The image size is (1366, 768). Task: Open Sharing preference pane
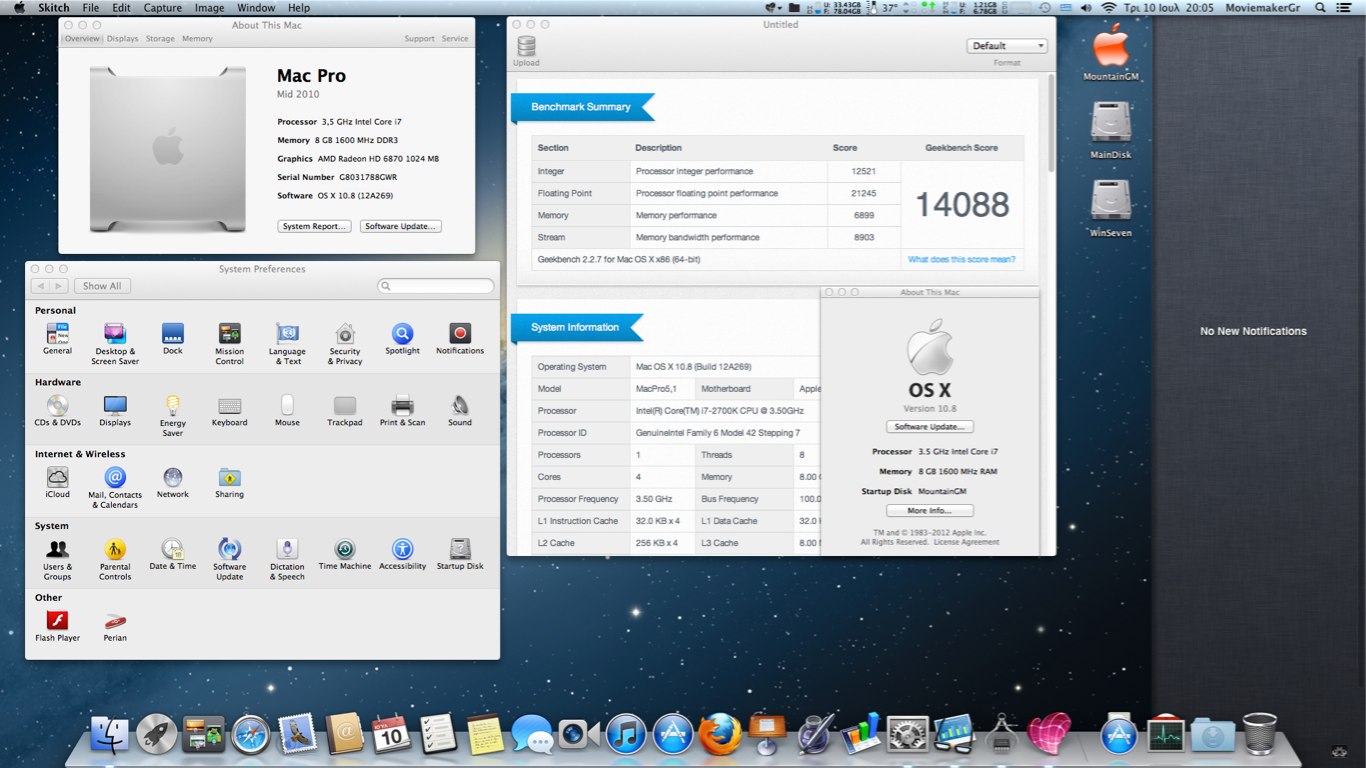(229, 483)
